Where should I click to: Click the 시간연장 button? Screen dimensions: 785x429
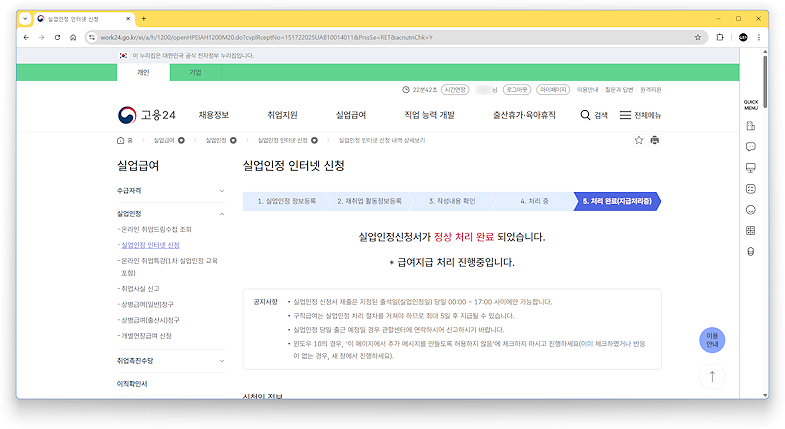[455, 90]
